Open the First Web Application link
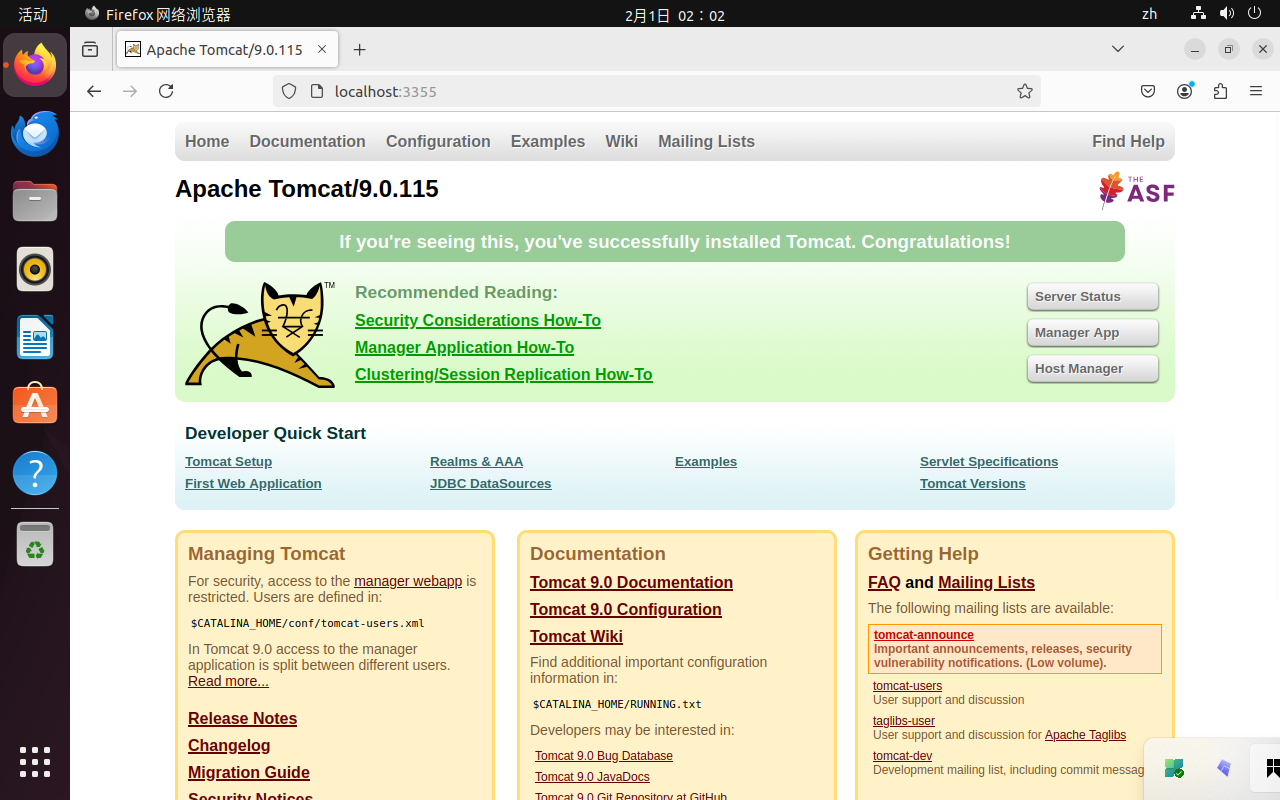The height and width of the screenshot is (800, 1280). tap(253, 484)
